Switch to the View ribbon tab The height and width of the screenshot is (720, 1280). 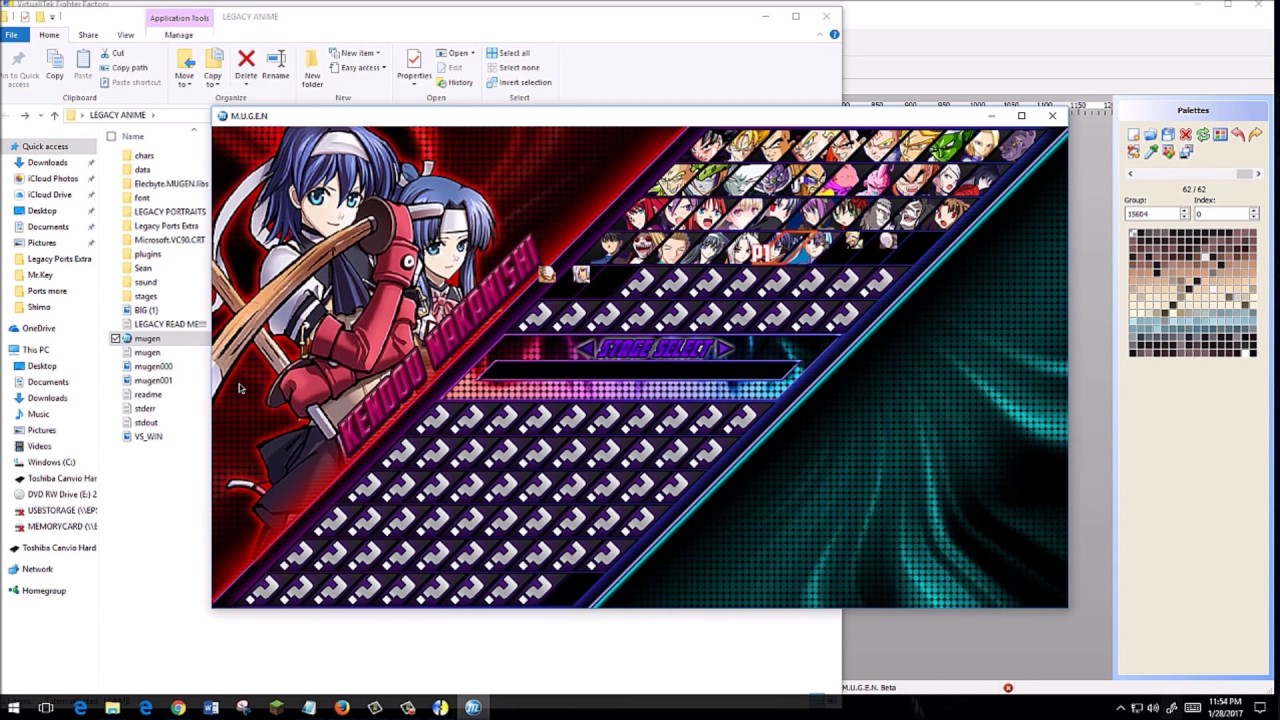(125, 35)
